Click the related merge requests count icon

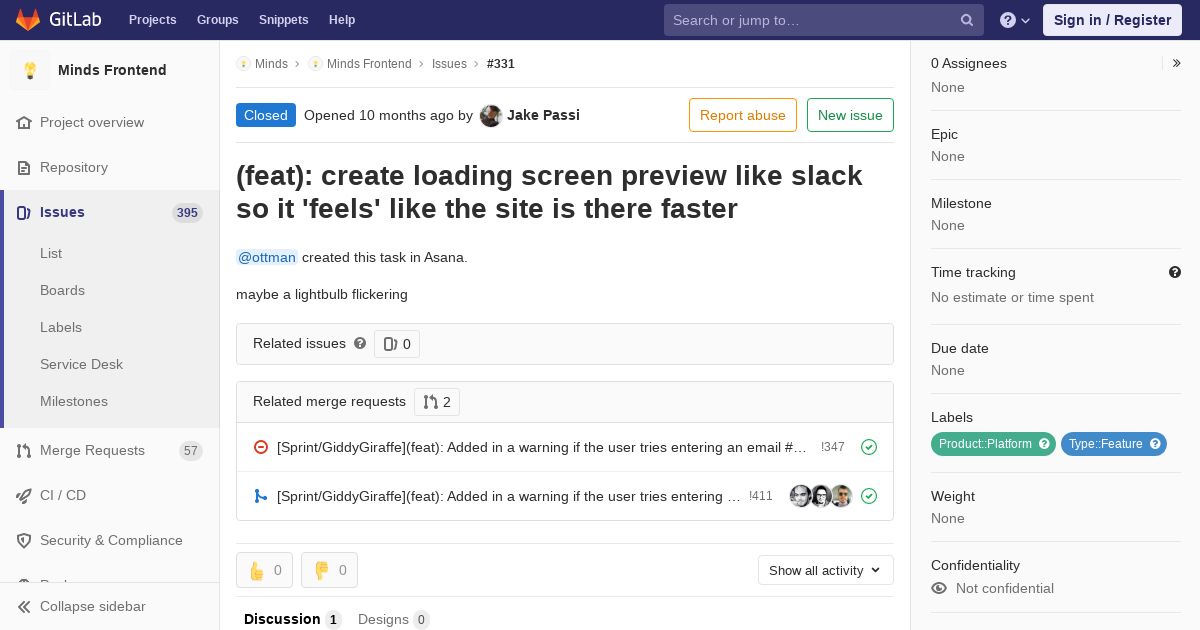[x=430, y=402]
